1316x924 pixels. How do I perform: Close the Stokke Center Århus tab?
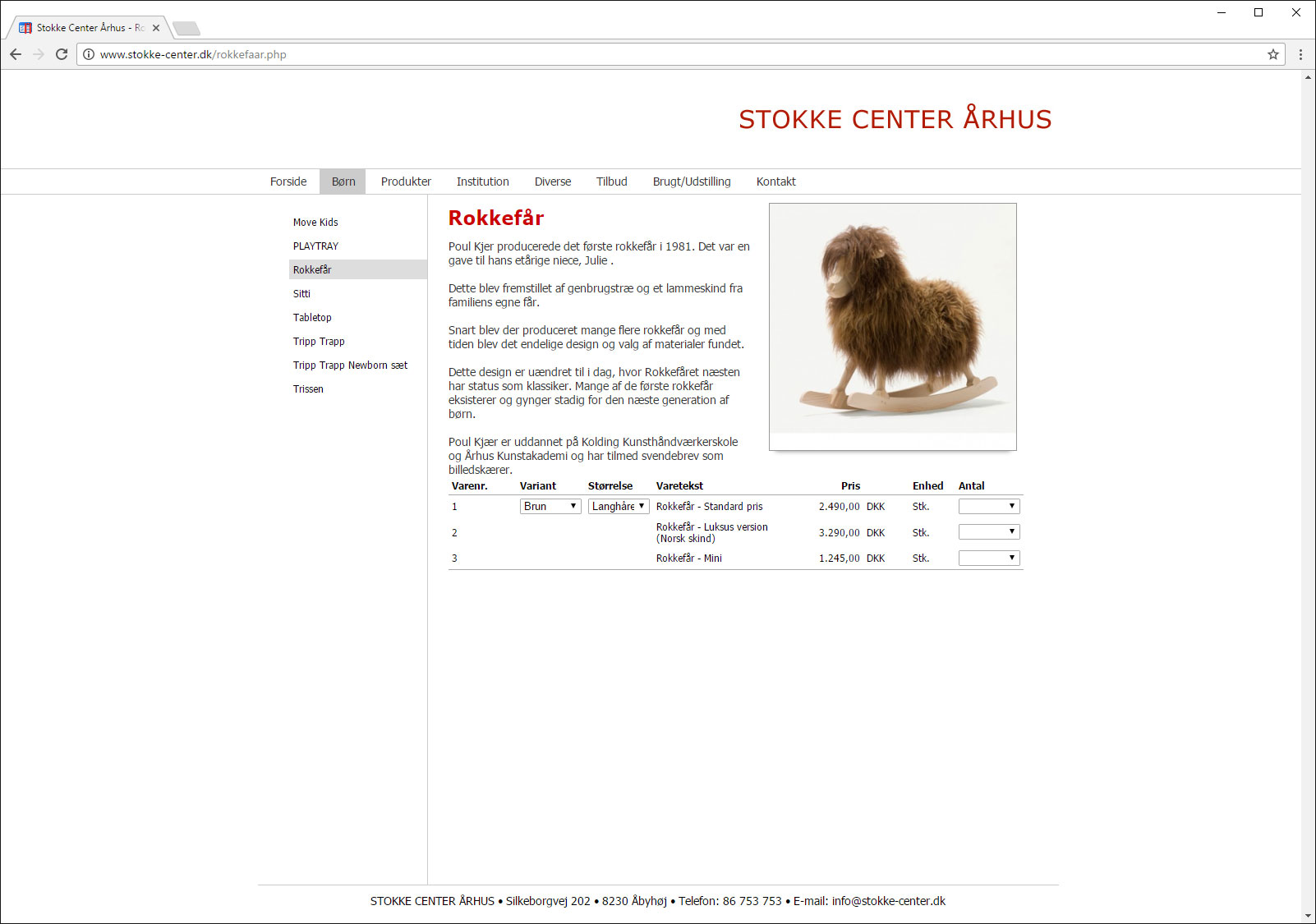click(156, 28)
